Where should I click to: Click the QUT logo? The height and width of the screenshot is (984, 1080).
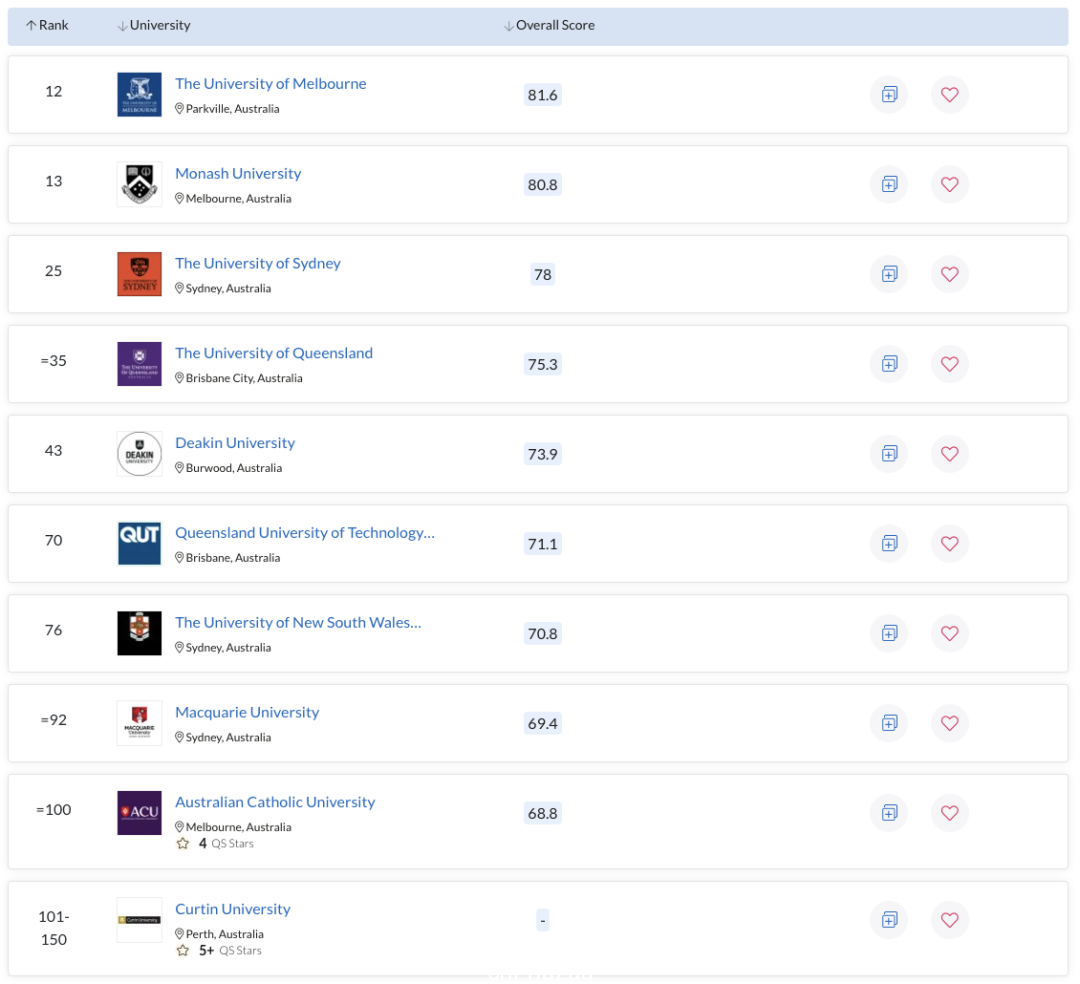tap(139, 543)
